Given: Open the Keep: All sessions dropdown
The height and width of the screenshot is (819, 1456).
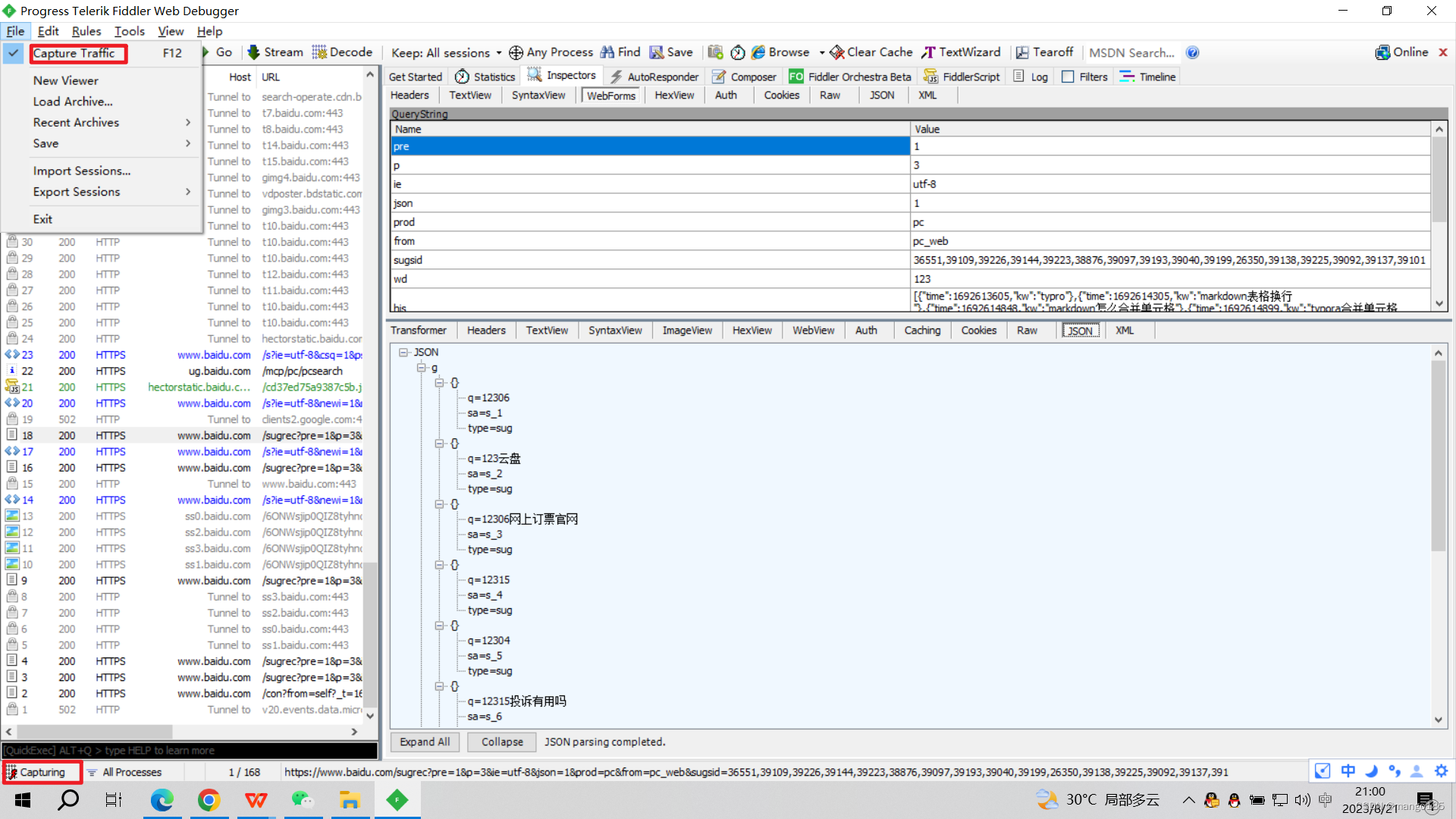Looking at the screenshot, I should coord(446,52).
